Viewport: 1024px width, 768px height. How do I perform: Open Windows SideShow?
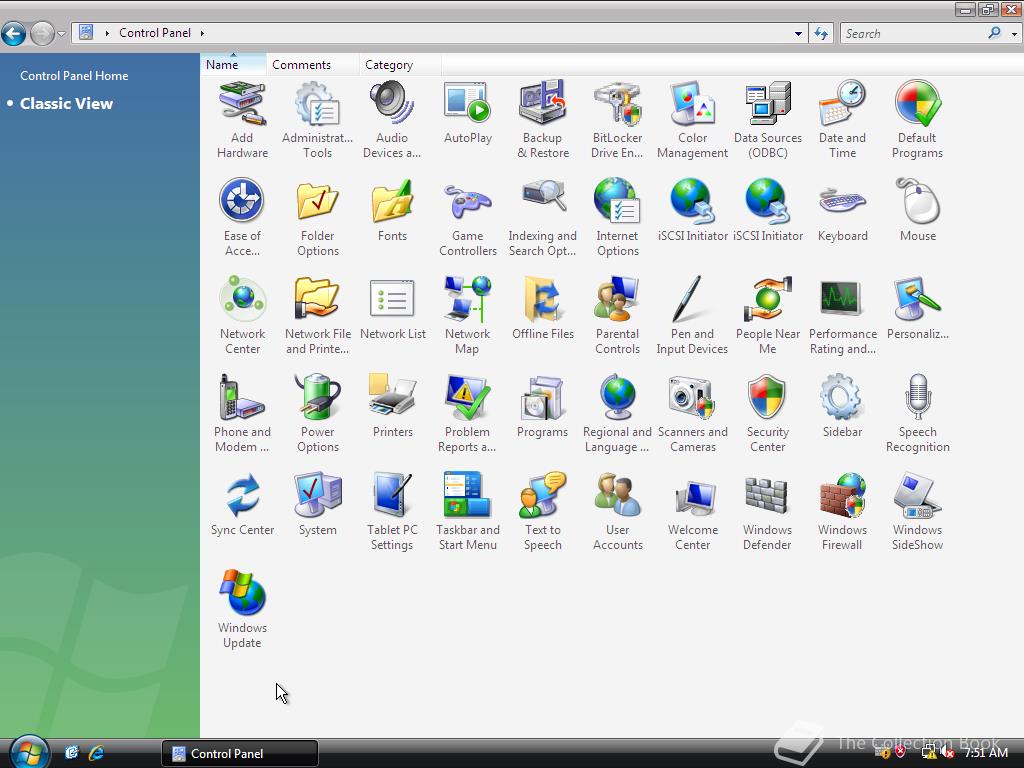[x=918, y=511]
